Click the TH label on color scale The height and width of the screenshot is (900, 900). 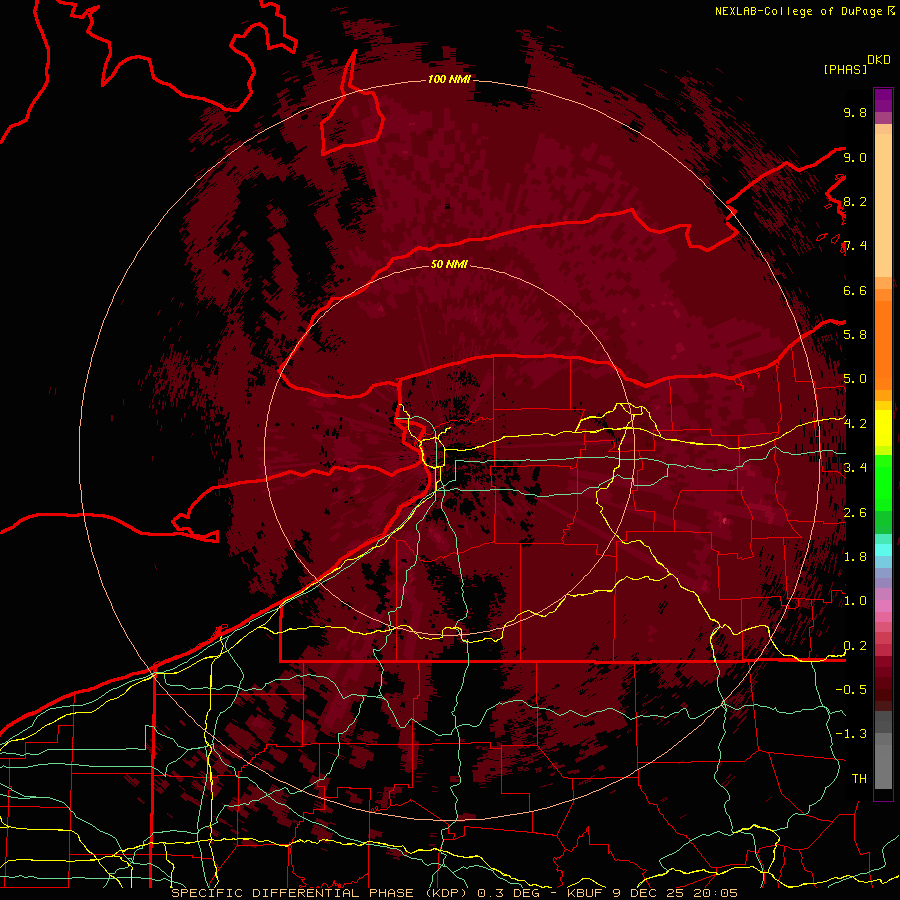click(859, 778)
